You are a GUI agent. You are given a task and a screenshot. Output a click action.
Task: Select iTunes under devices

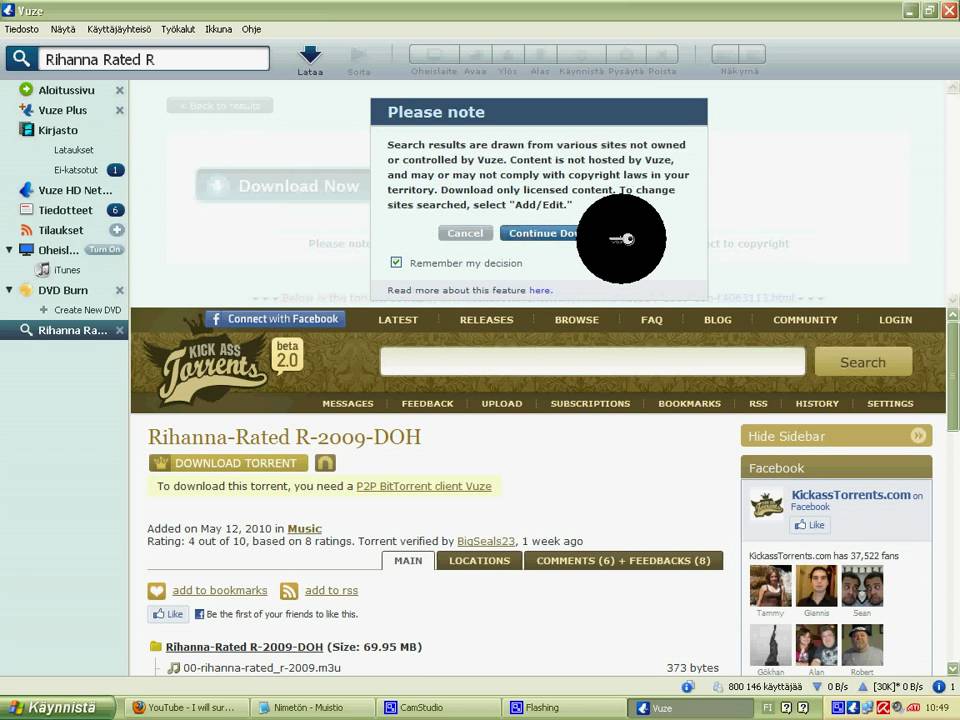pos(67,270)
